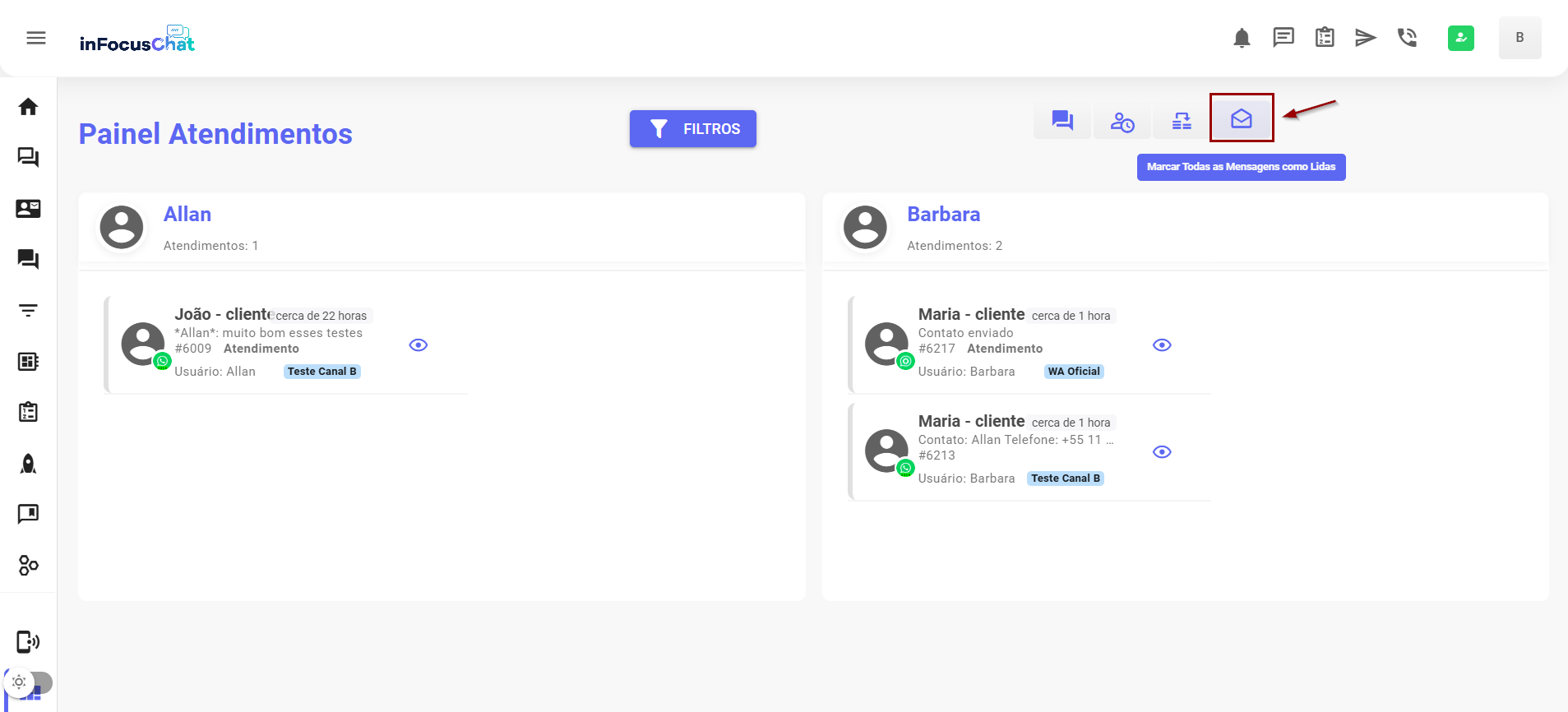Open the kanban board icon in sidebar
The width and height of the screenshot is (1568, 712).
[28, 362]
